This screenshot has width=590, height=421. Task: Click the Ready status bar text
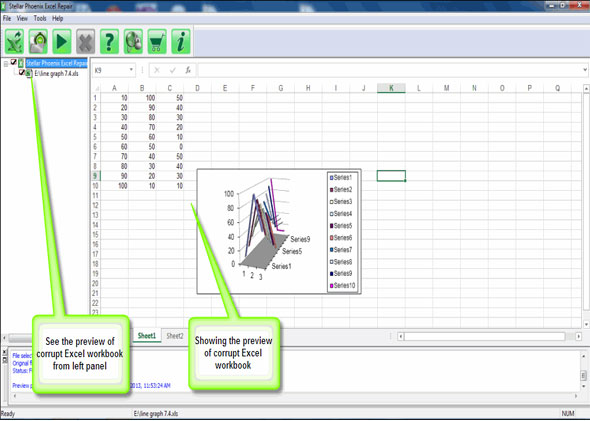(x=8, y=414)
